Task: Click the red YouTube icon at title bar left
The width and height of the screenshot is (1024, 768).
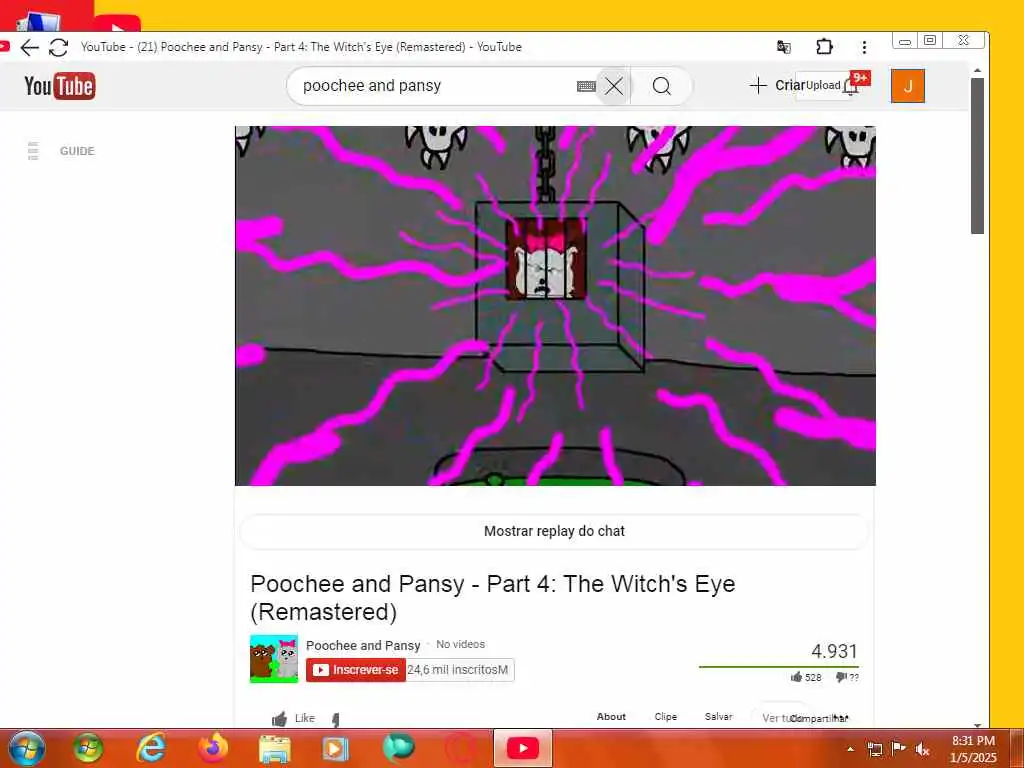Action: (x=4, y=47)
